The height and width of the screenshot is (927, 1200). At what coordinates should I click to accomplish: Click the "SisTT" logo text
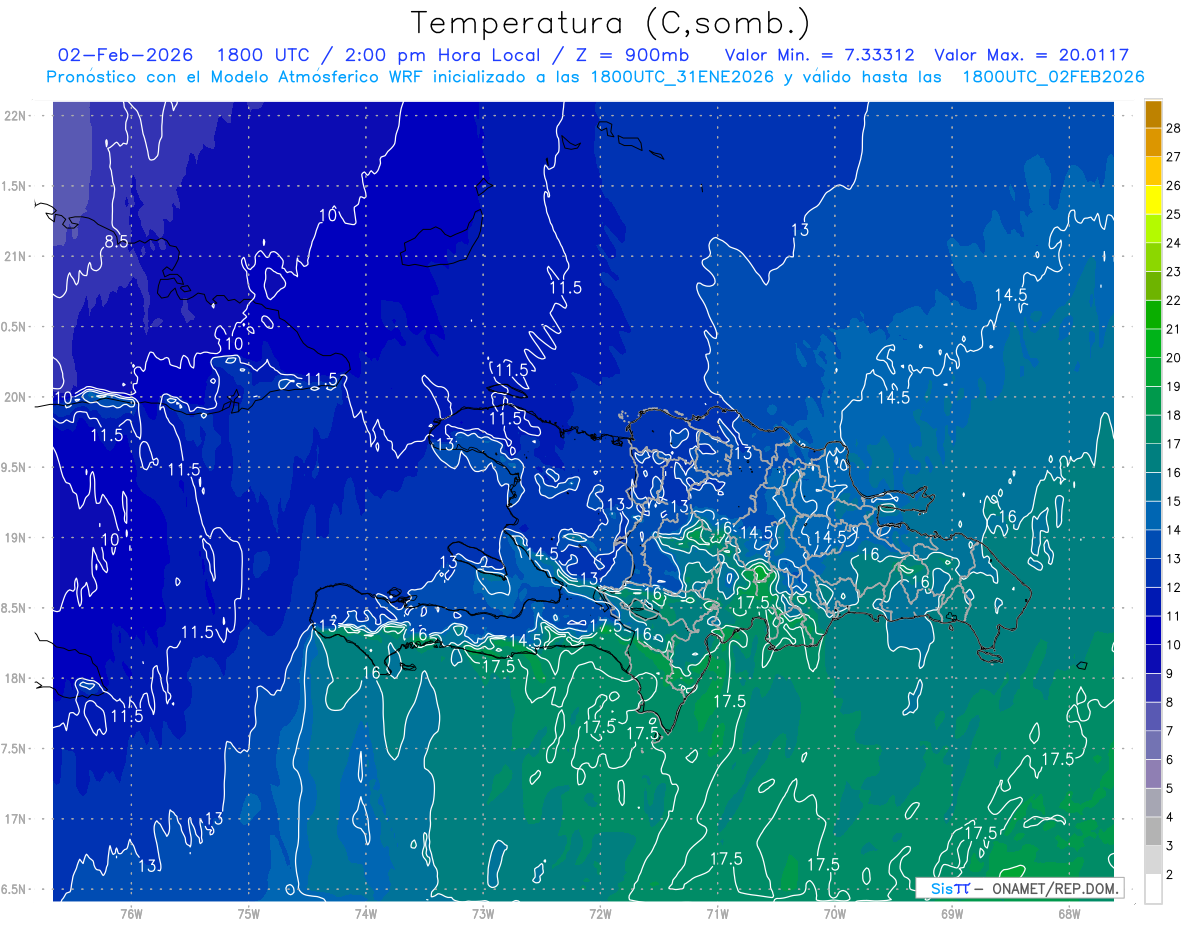[x=949, y=889]
